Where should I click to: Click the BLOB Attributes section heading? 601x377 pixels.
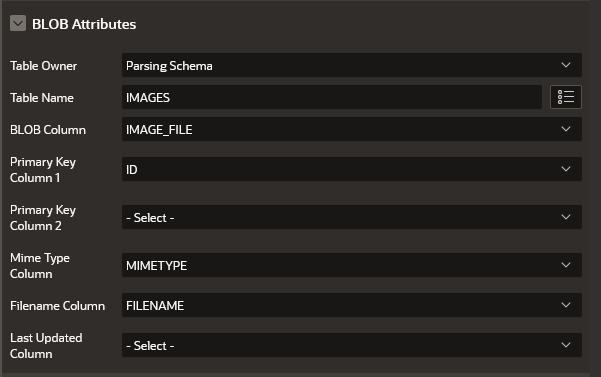pyautogui.click(x=84, y=24)
